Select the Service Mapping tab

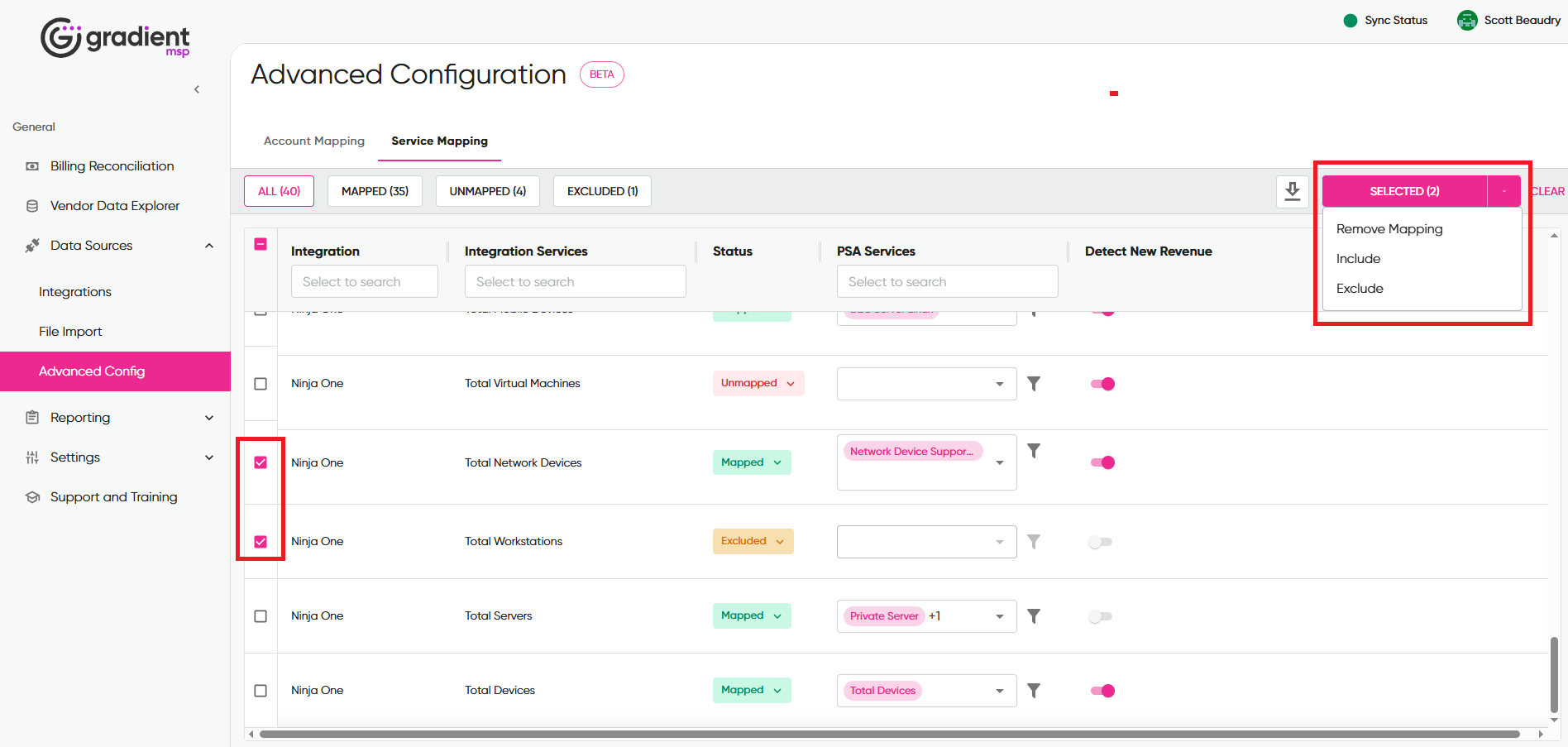pyautogui.click(x=440, y=141)
